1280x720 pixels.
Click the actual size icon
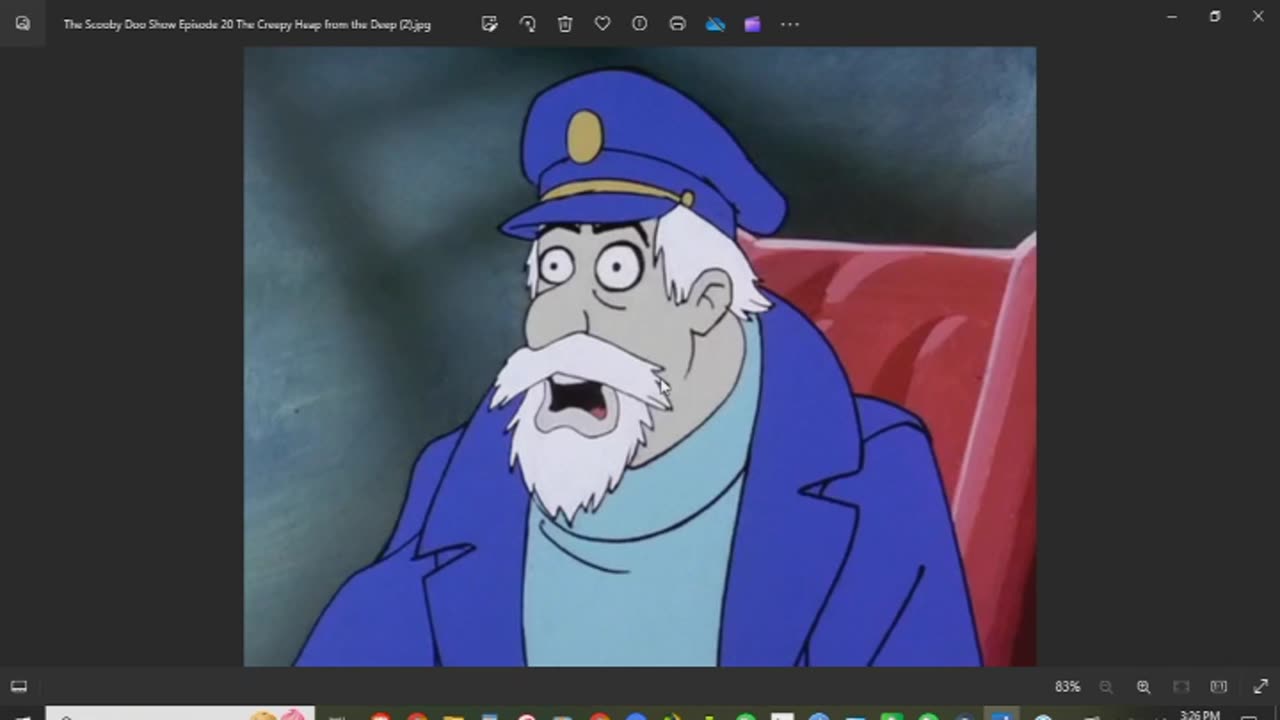pos(1218,687)
